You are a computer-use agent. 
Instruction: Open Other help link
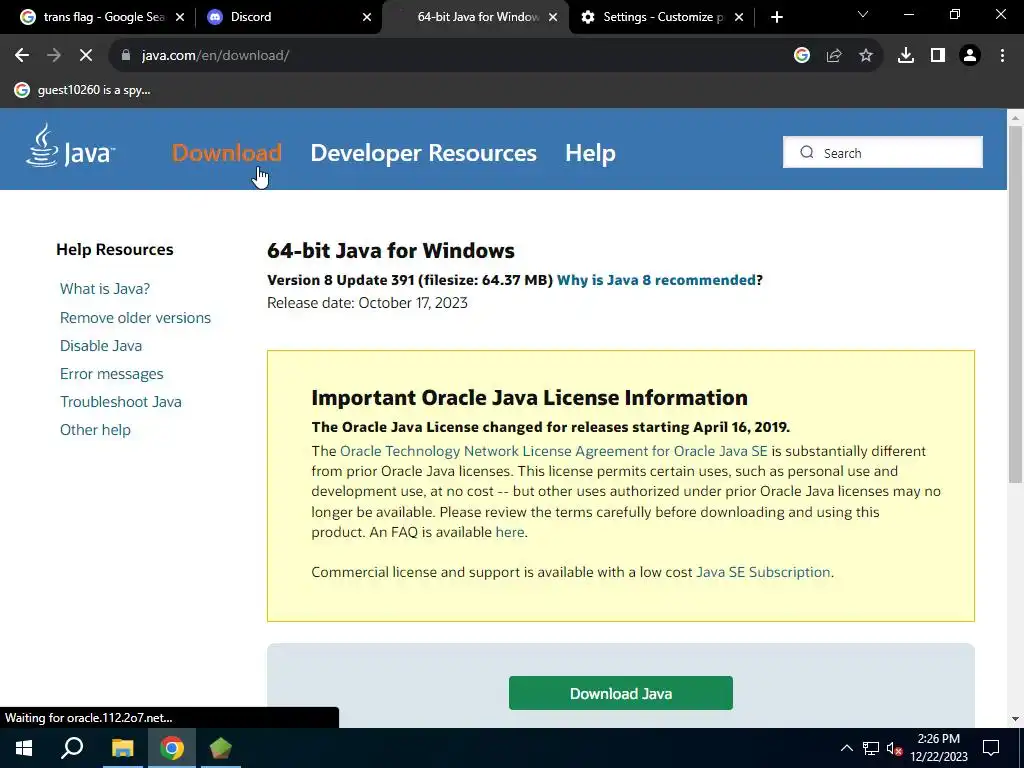(x=95, y=430)
